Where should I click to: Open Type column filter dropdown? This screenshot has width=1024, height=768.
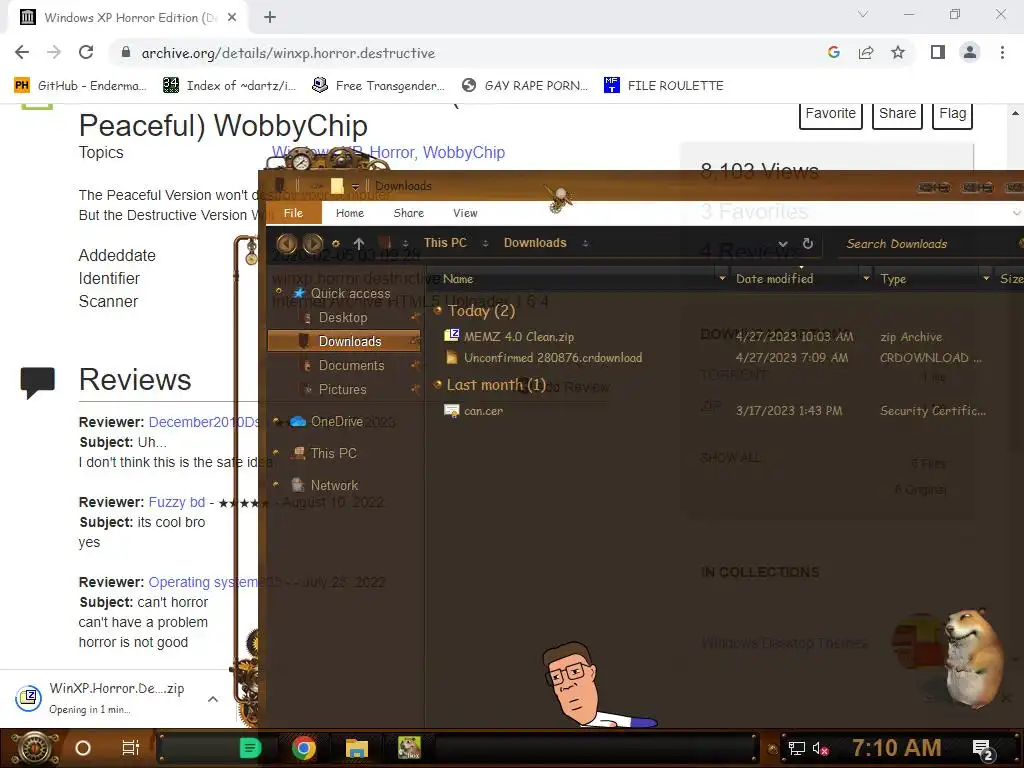tap(986, 279)
